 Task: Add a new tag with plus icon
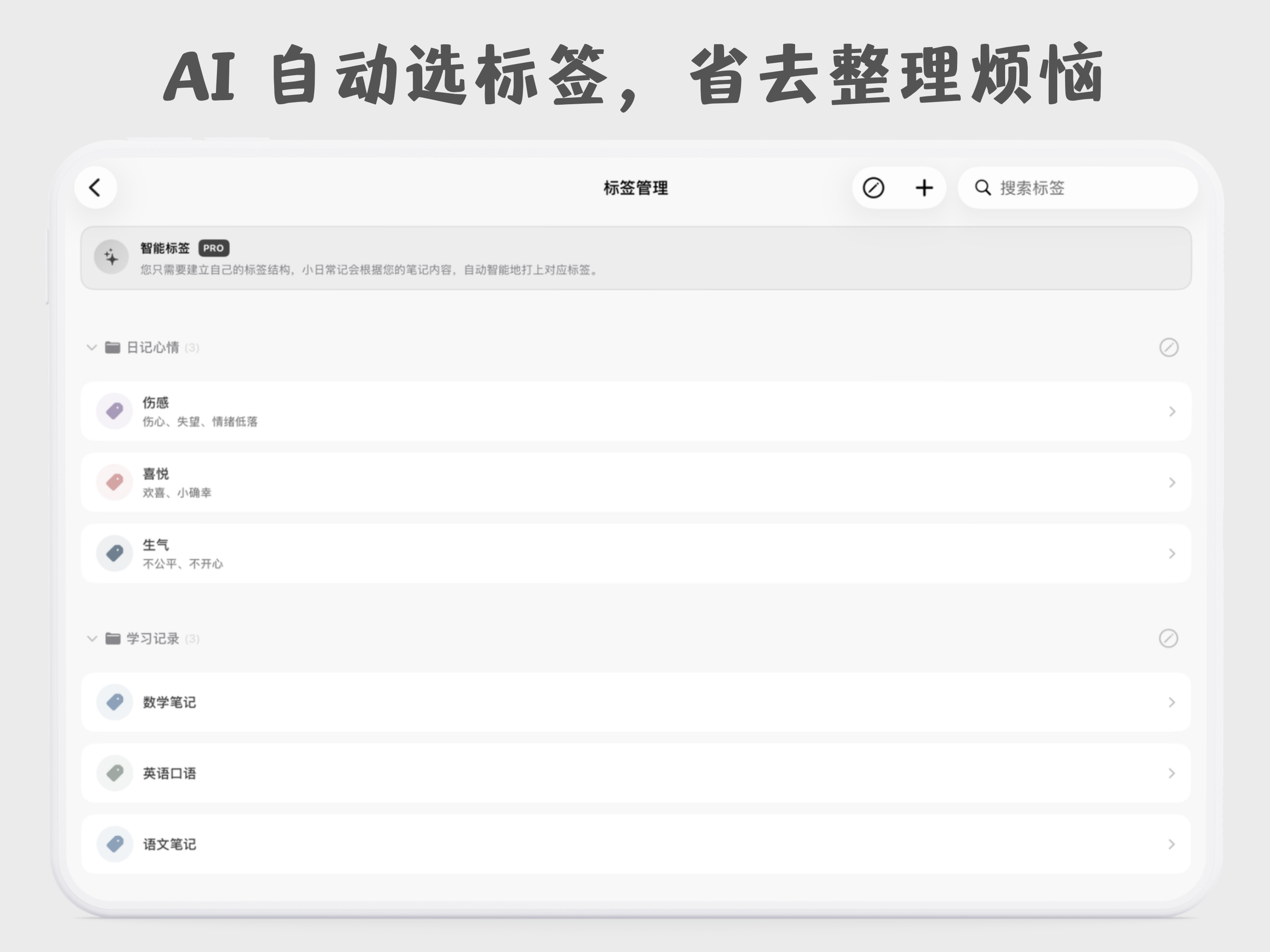[924, 188]
